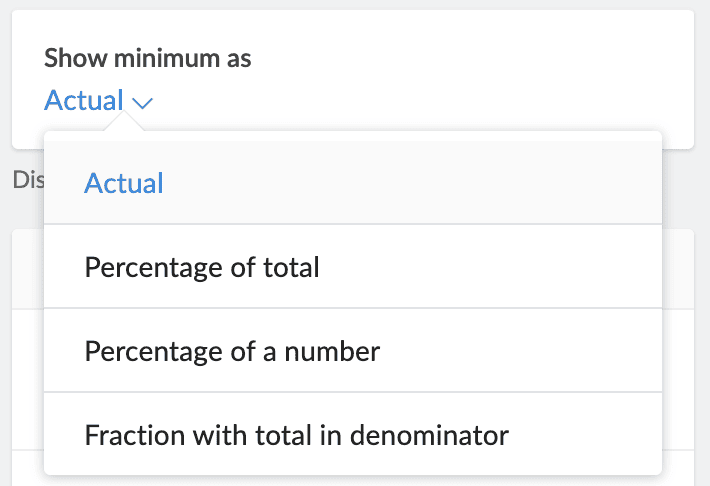
Task: Toggle the downward chevron next to Actual
Action: point(142,102)
